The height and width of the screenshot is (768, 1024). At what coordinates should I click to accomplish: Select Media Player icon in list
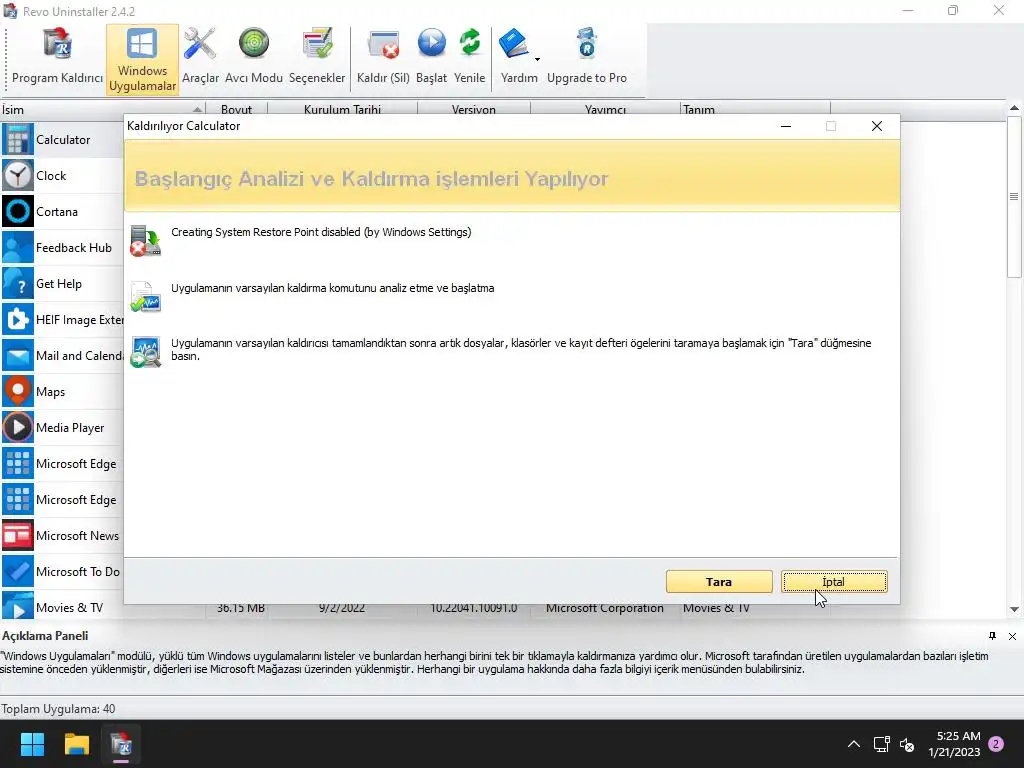[18, 427]
